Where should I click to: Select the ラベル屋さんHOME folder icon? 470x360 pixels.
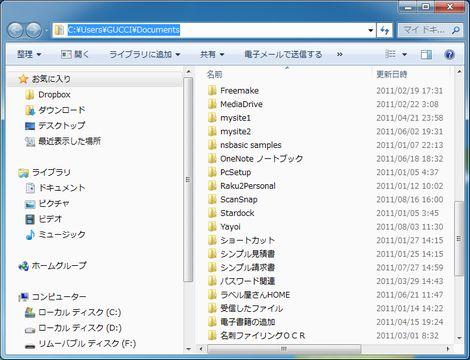(x=212, y=295)
